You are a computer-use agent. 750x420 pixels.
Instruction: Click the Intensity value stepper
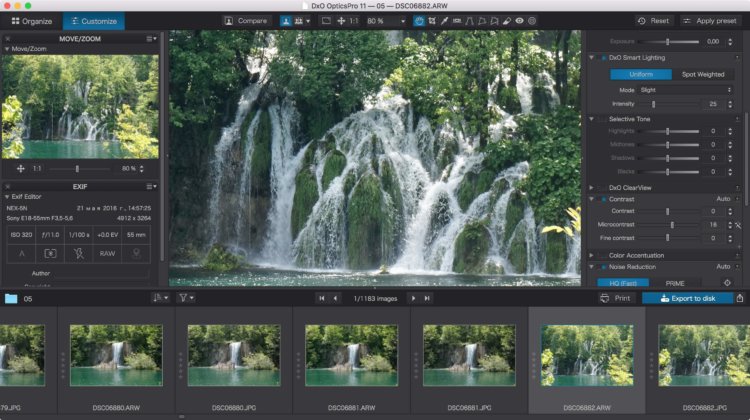pos(730,104)
